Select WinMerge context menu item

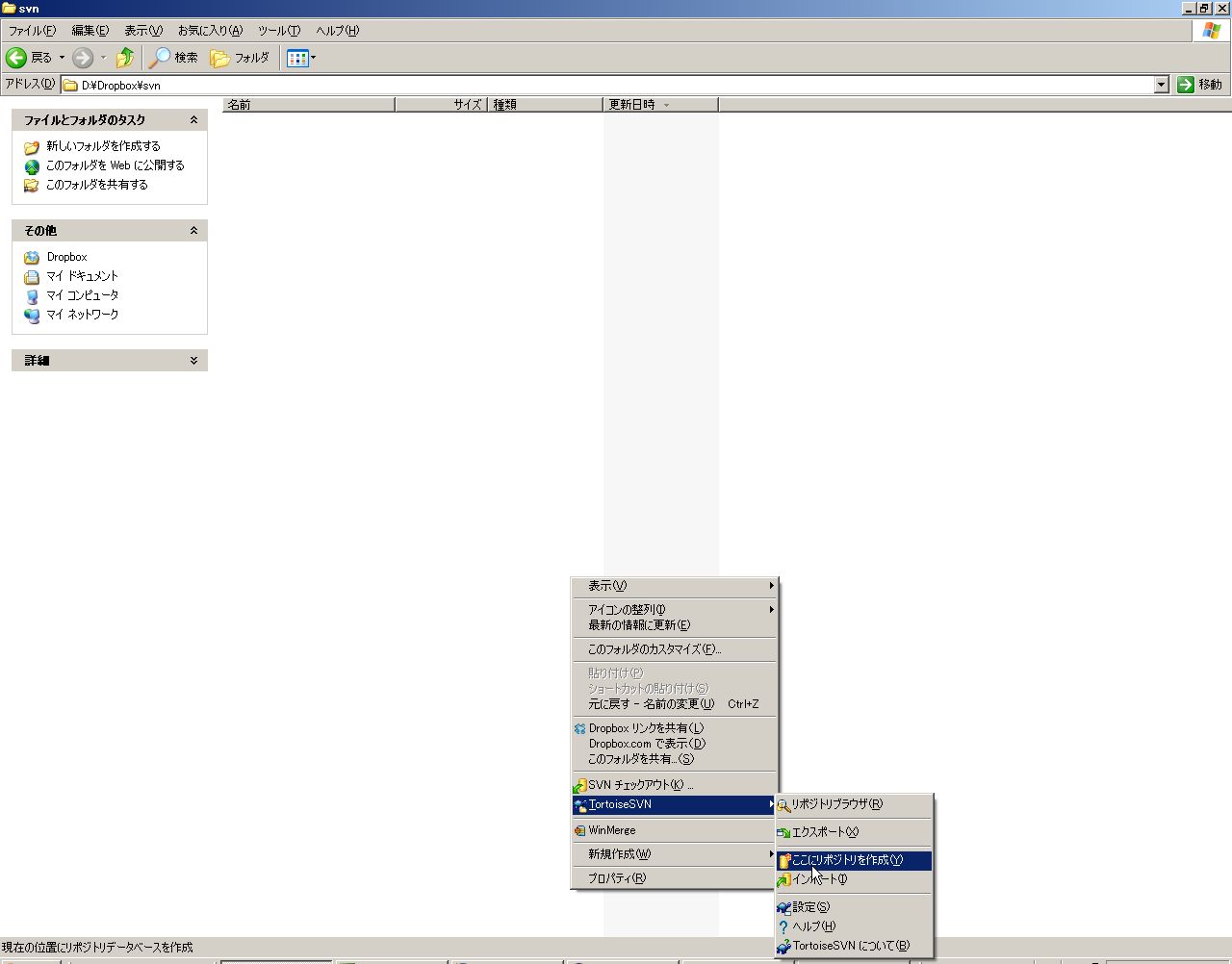click(675, 830)
